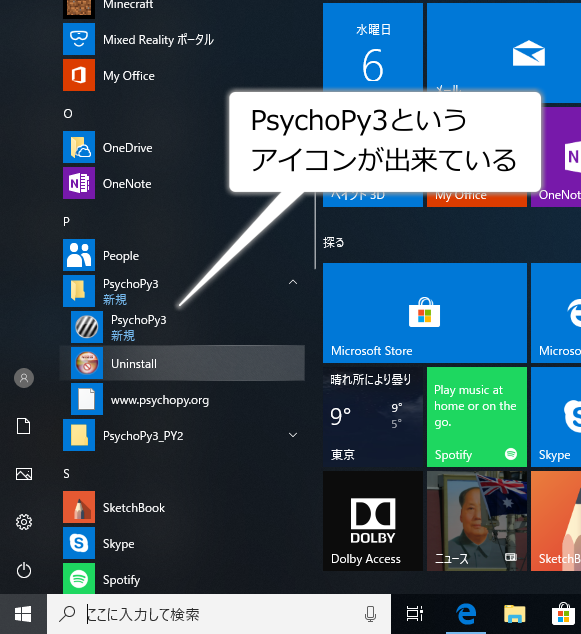The height and width of the screenshot is (634, 581).
Task: Open the Skype tile
Action: 556,417
